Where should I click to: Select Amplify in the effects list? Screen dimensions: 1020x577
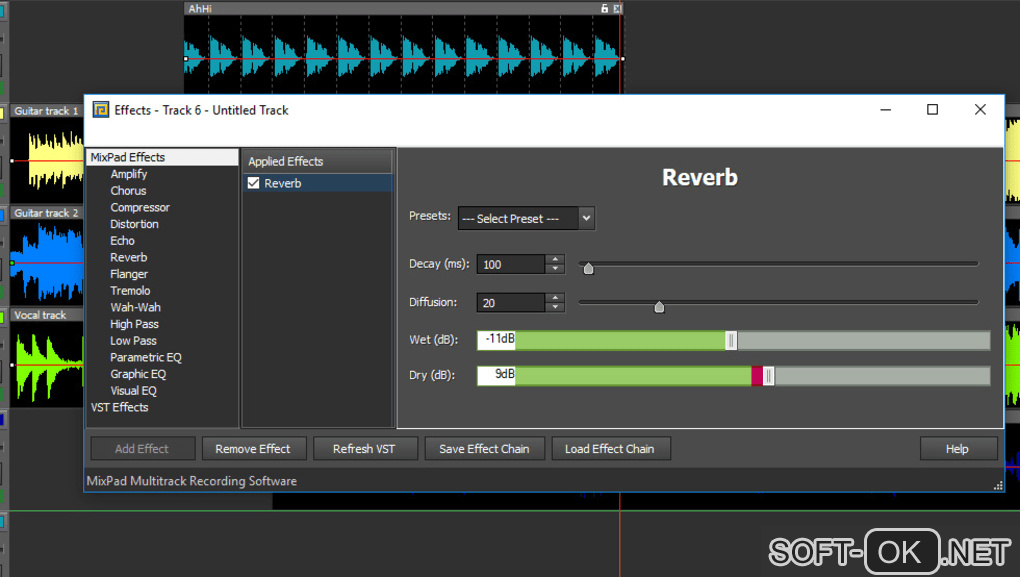pyautogui.click(x=129, y=174)
